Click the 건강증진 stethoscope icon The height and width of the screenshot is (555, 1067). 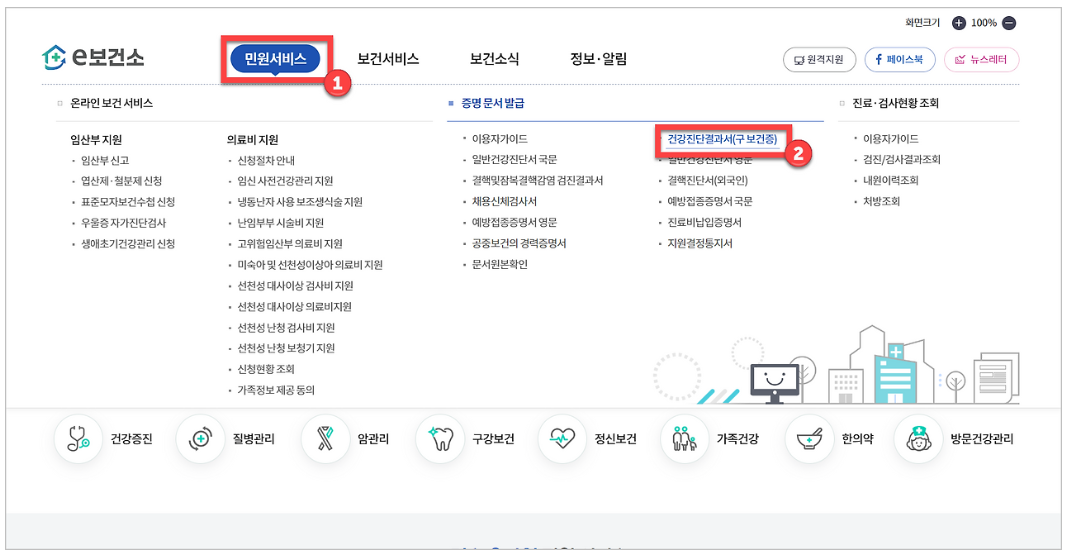78,439
